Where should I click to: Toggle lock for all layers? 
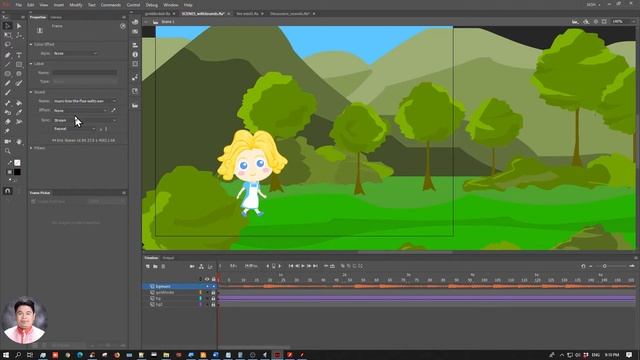click(213, 279)
